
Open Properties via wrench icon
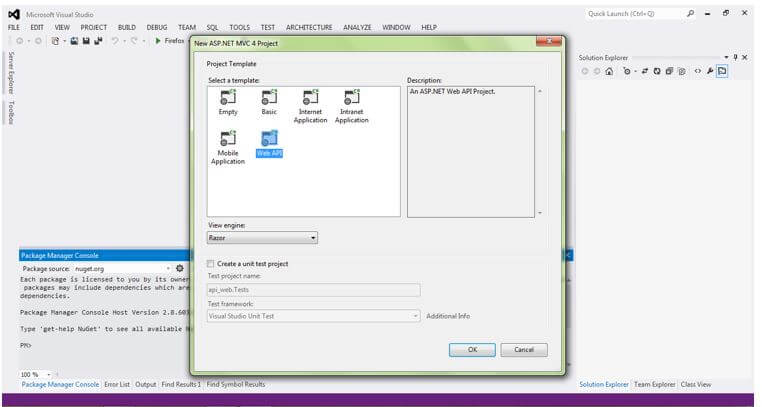tap(710, 71)
